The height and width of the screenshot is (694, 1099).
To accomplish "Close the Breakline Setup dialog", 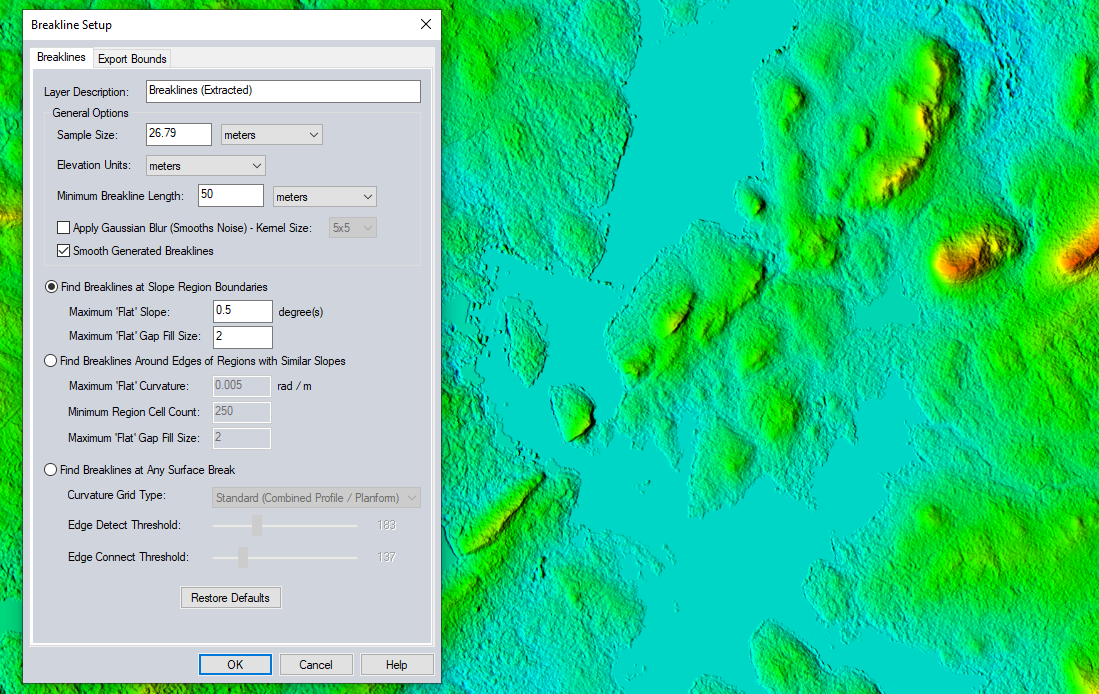I will tap(425, 25).
